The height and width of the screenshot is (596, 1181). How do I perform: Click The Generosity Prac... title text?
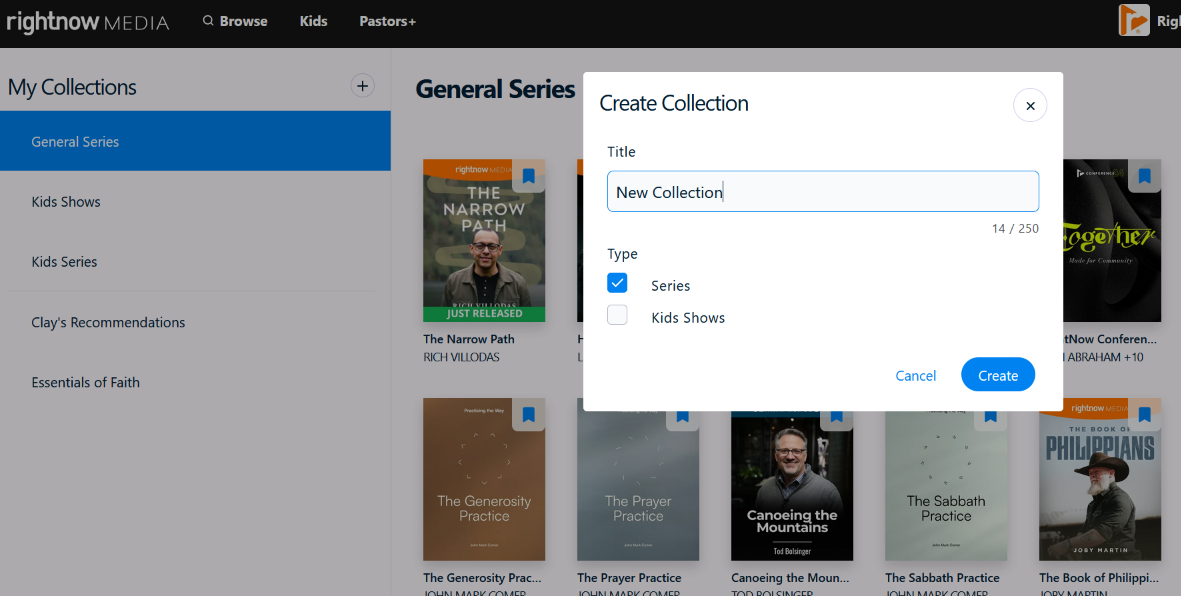point(482,578)
